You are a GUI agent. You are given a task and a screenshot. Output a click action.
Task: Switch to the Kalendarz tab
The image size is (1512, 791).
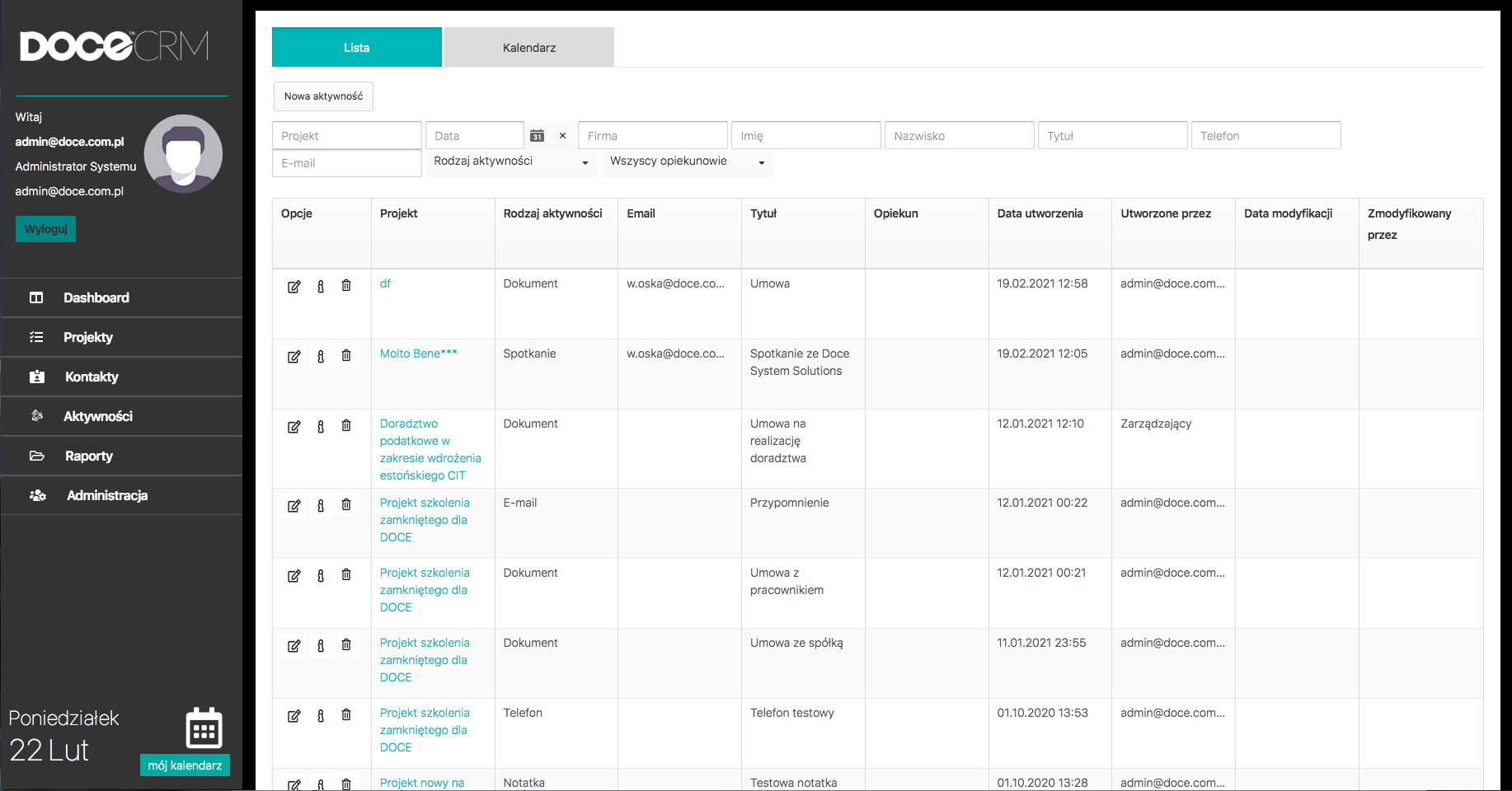point(529,48)
